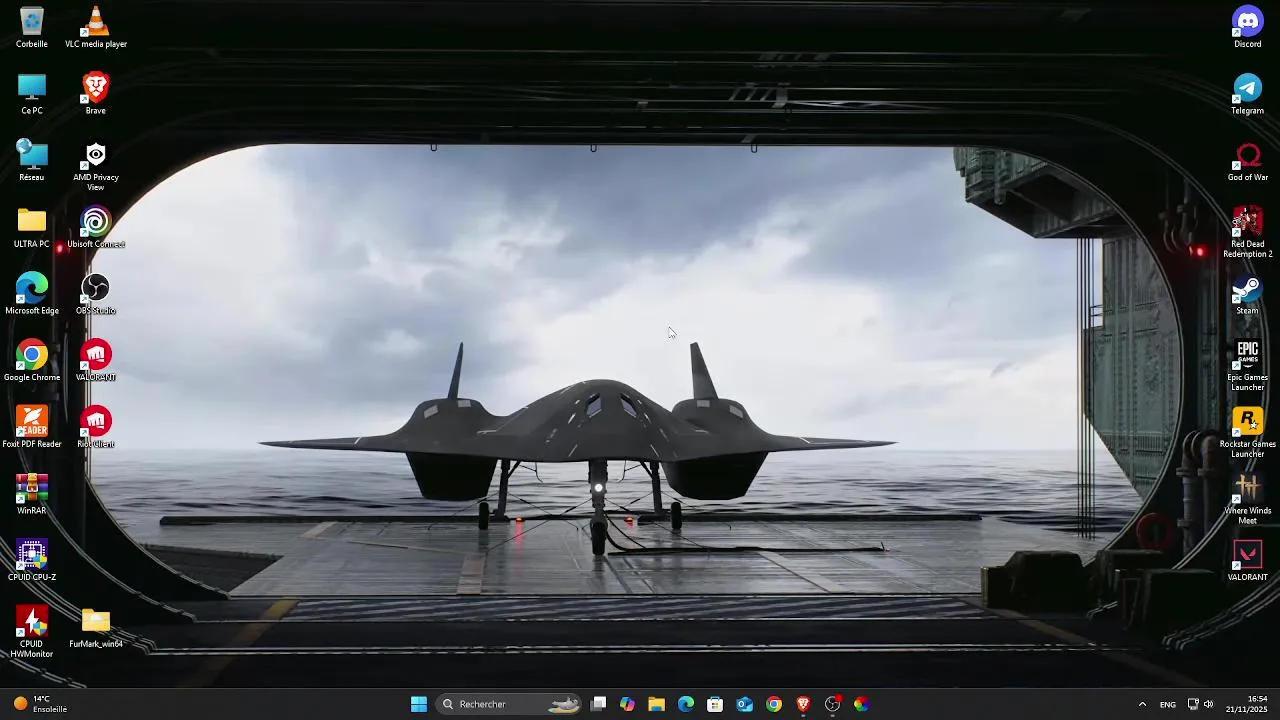The height and width of the screenshot is (720, 1280).
Task: Launch CPUID CPU-Z shortcut
Action: (x=32, y=561)
